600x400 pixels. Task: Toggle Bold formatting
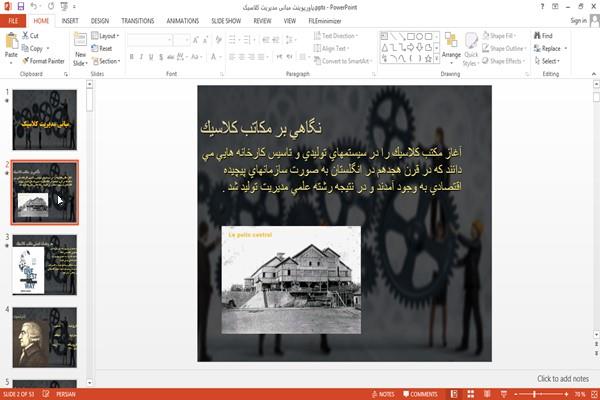coord(131,57)
